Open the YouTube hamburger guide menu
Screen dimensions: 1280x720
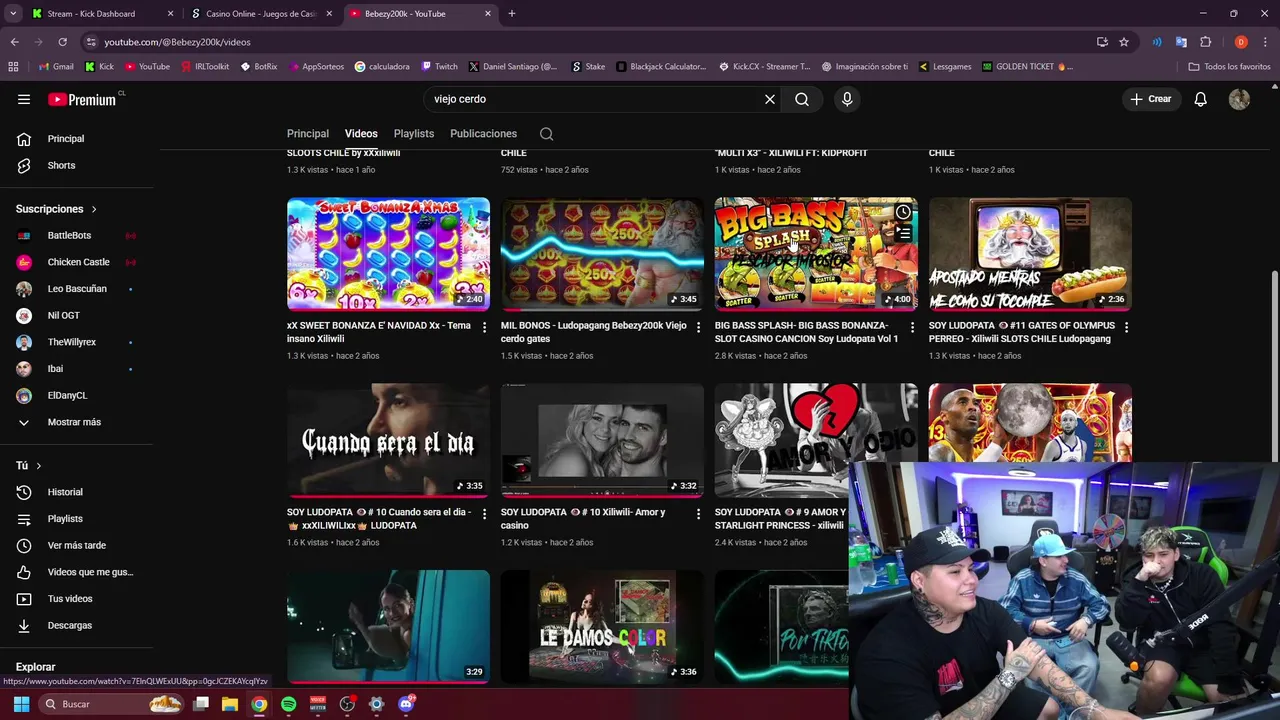coord(24,99)
